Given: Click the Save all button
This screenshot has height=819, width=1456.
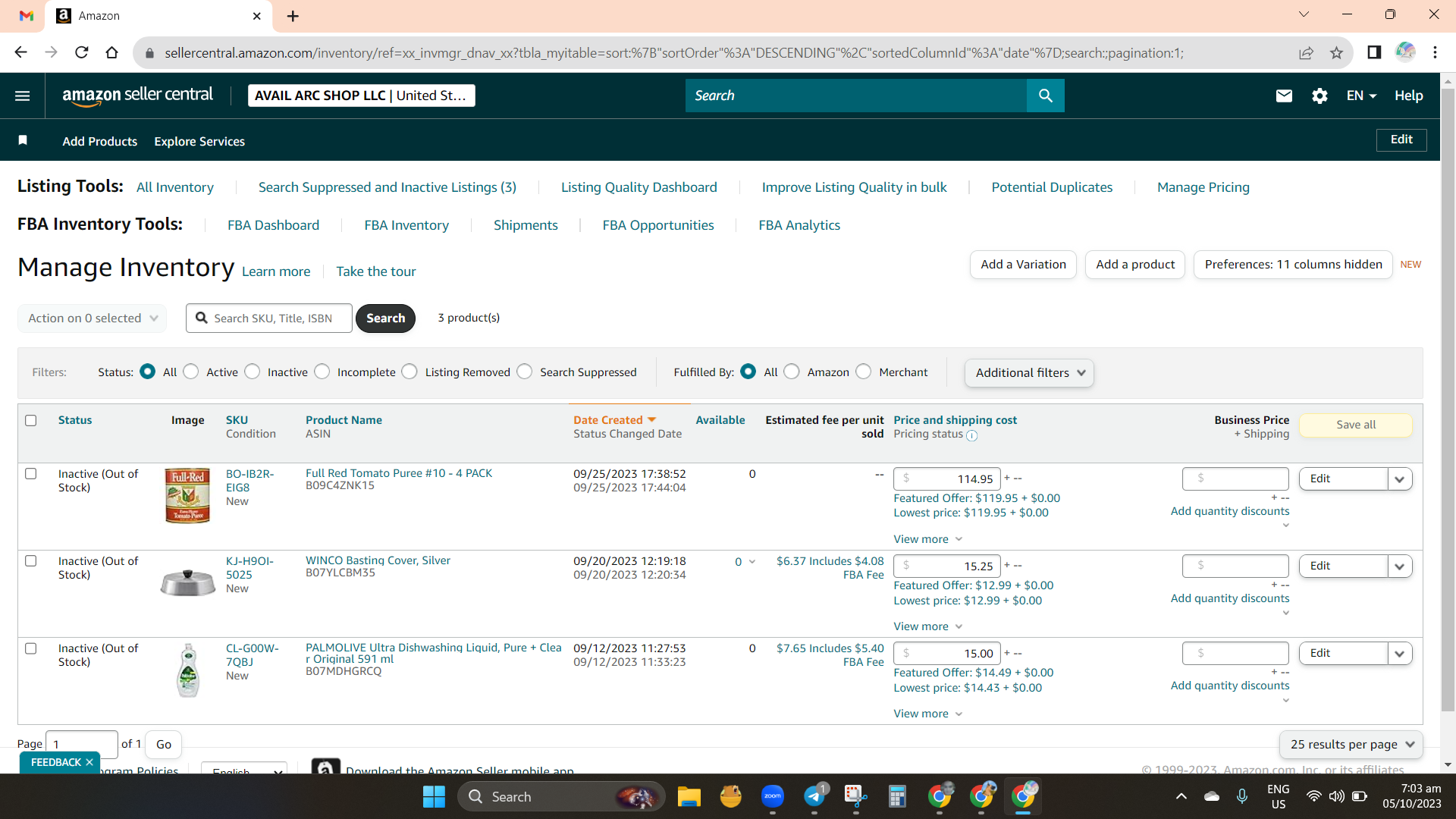Looking at the screenshot, I should click(1356, 425).
